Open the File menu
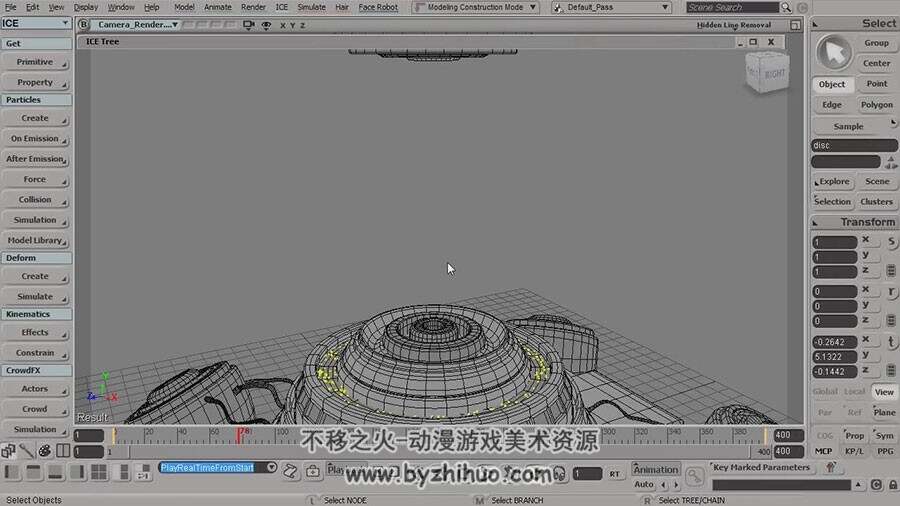The image size is (900, 506). (x=10, y=7)
